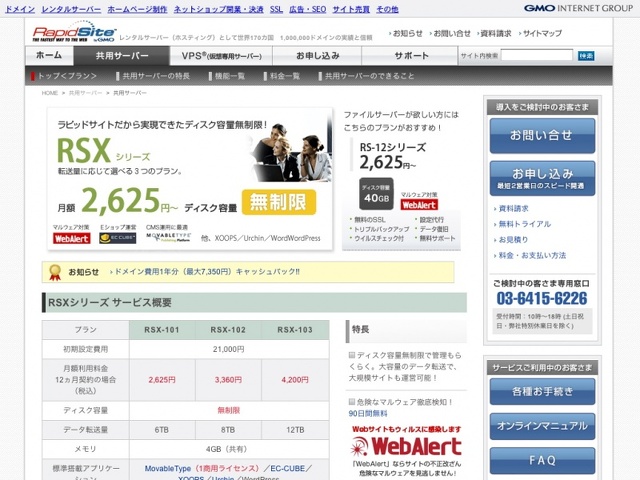The height and width of the screenshot is (480, 640).
Task: Open the サポート navigation tab
Action: (411, 55)
